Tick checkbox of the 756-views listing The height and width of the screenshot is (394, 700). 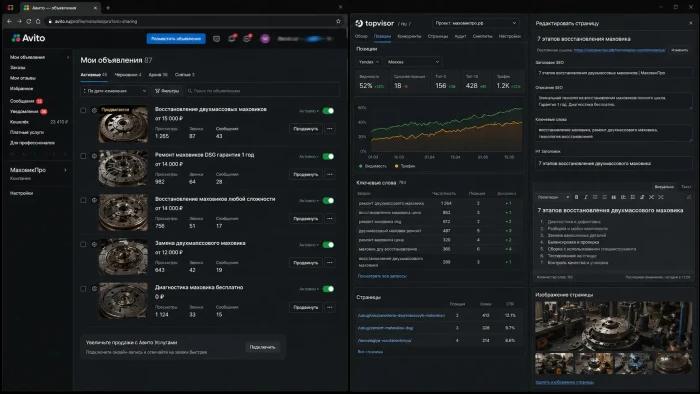[x=83, y=200]
